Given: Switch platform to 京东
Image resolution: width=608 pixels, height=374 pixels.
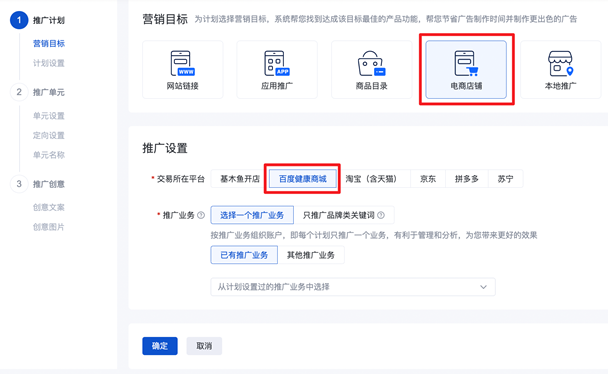Looking at the screenshot, I should (428, 179).
